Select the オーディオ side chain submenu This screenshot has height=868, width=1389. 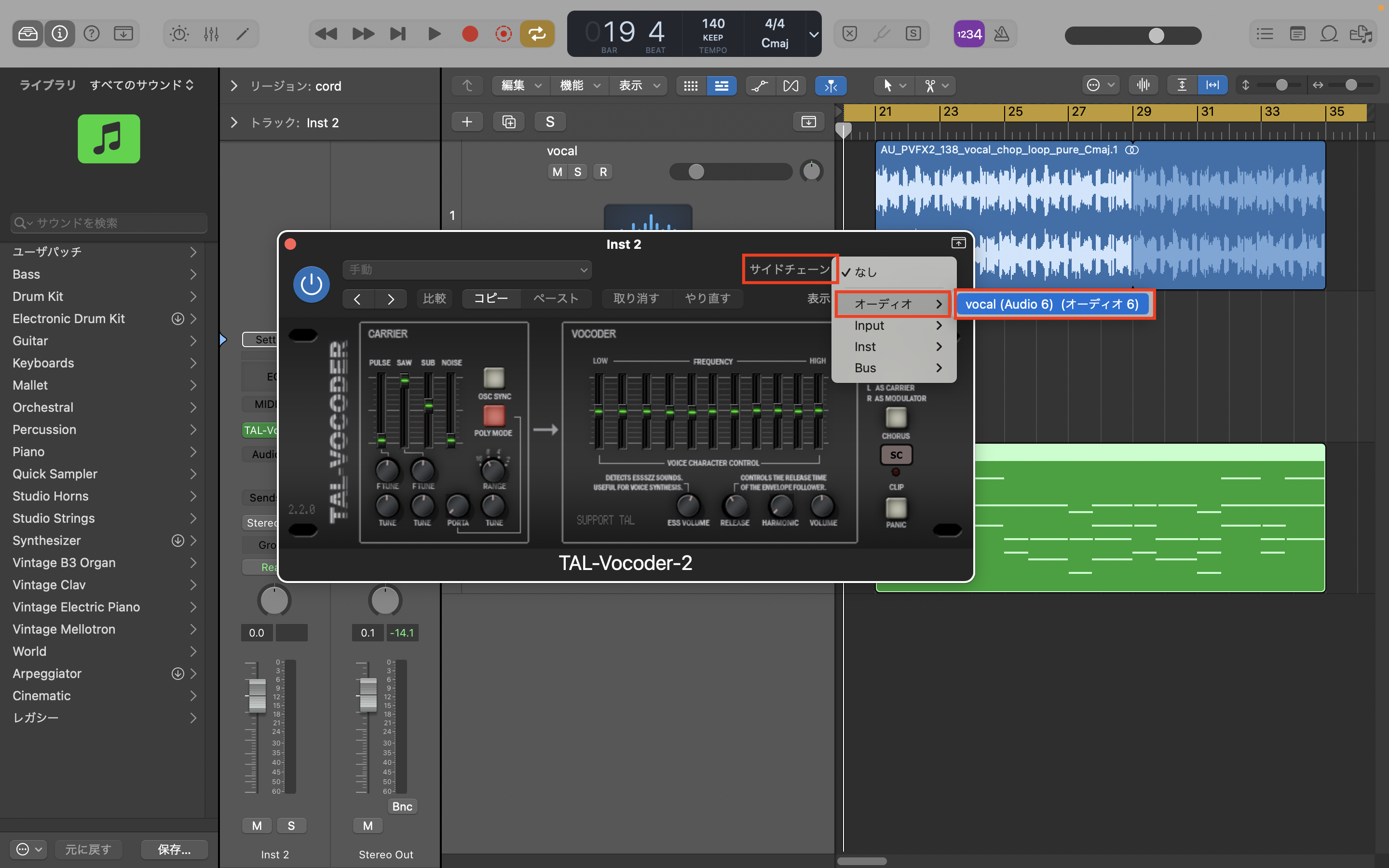pyautogui.click(x=894, y=304)
